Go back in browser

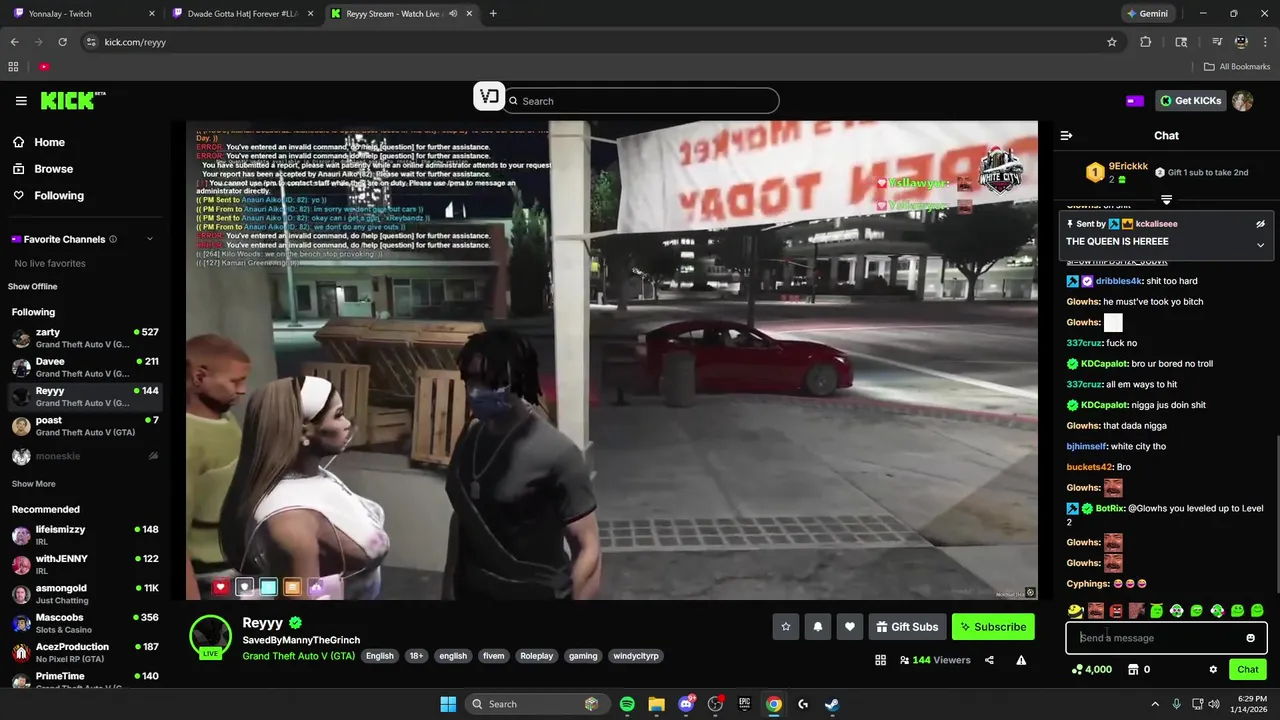click(15, 42)
